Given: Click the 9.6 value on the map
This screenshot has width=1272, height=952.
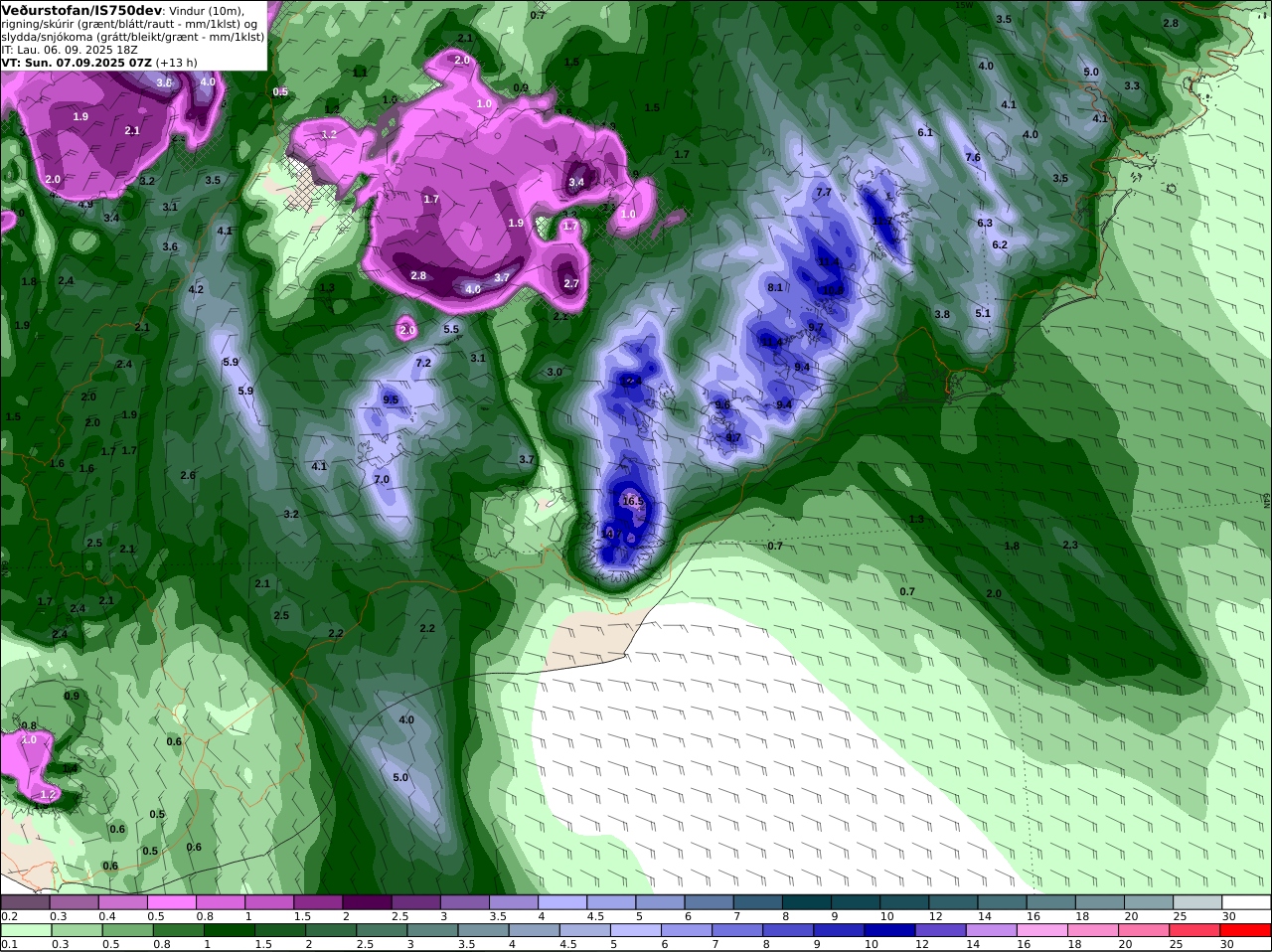Looking at the screenshot, I should click(722, 404).
